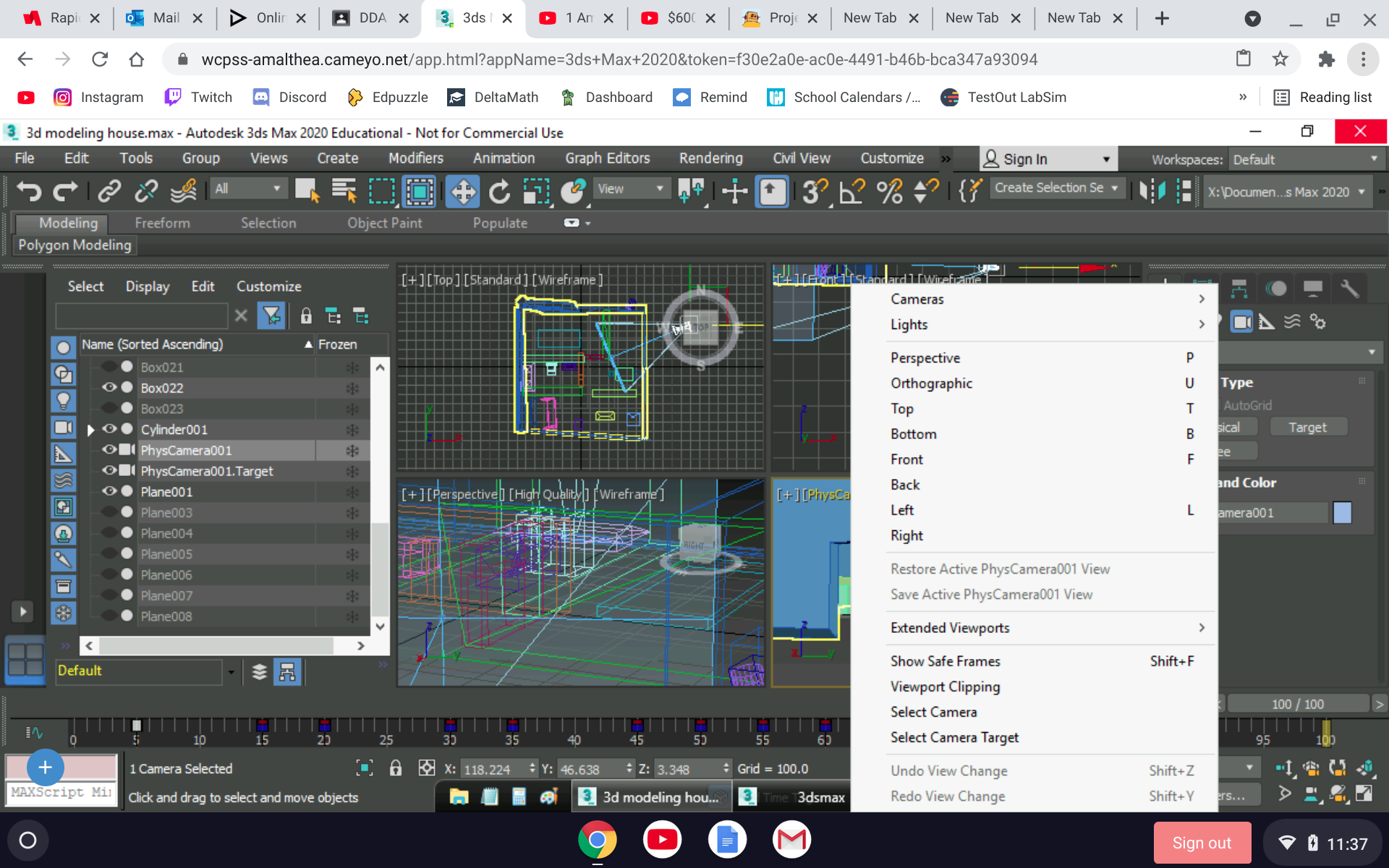Toggle Selection Lock padlock in status bar

(396, 768)
